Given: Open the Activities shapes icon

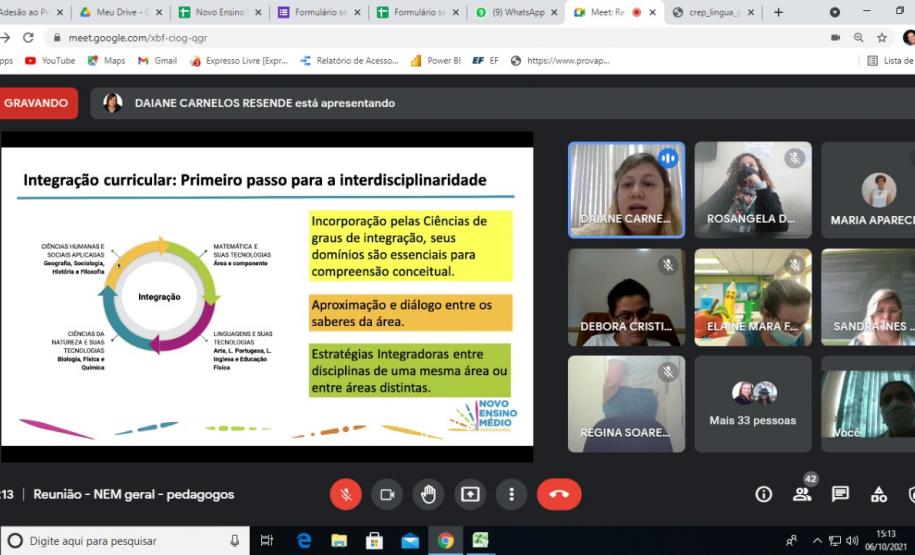Looking at the screenshot, I should click(879, 495).
